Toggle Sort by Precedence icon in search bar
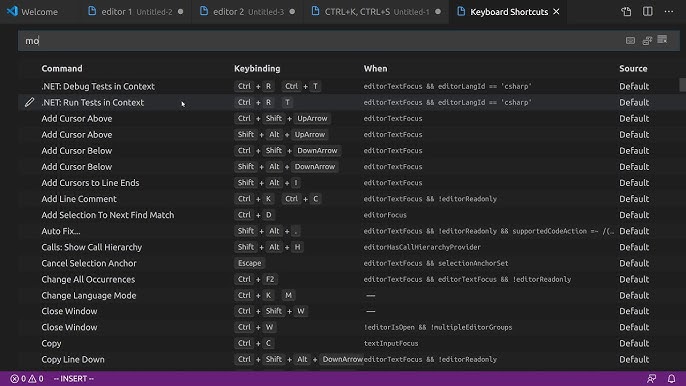 [x=647, y=41]
